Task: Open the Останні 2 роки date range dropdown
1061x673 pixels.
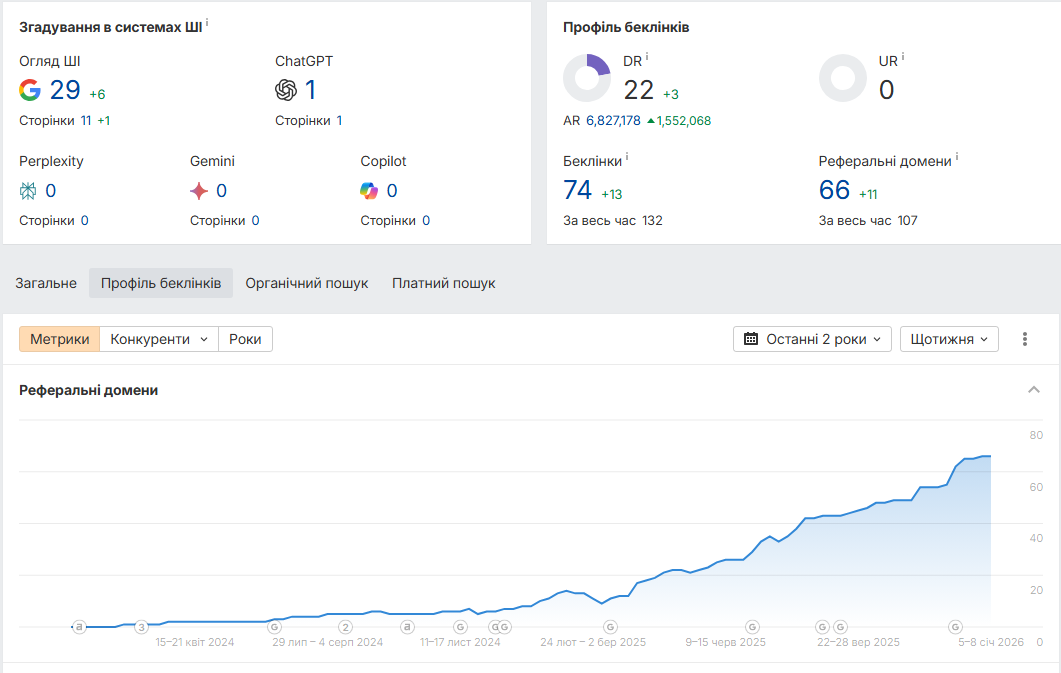Action: click(x=812, y=339)
